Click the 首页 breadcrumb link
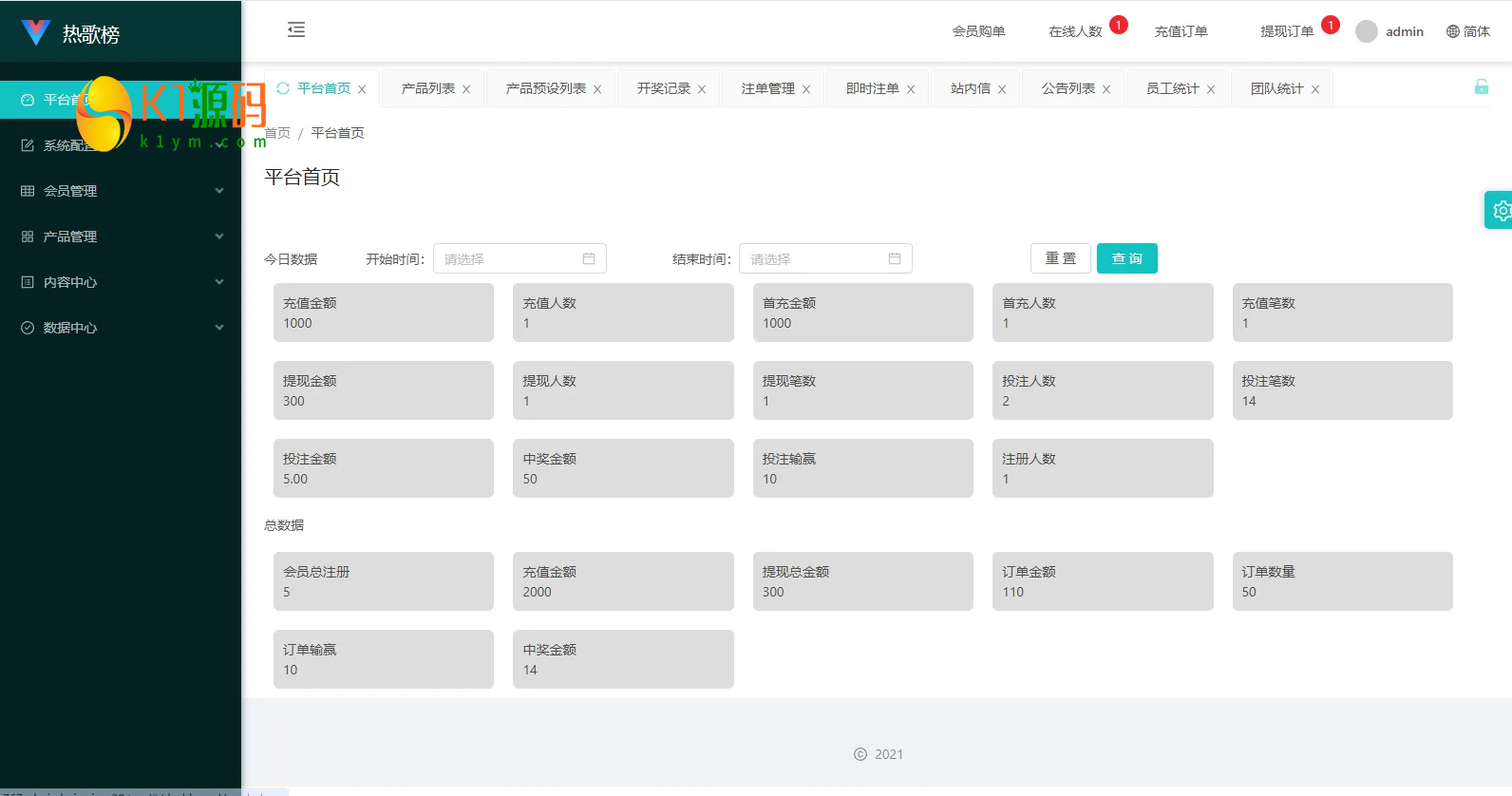 click(277, 133)
